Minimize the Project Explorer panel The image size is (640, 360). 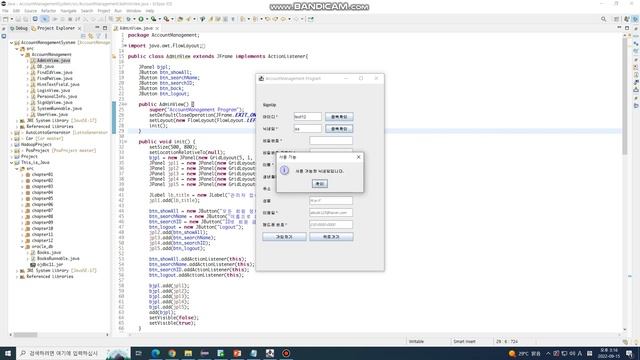97,28
